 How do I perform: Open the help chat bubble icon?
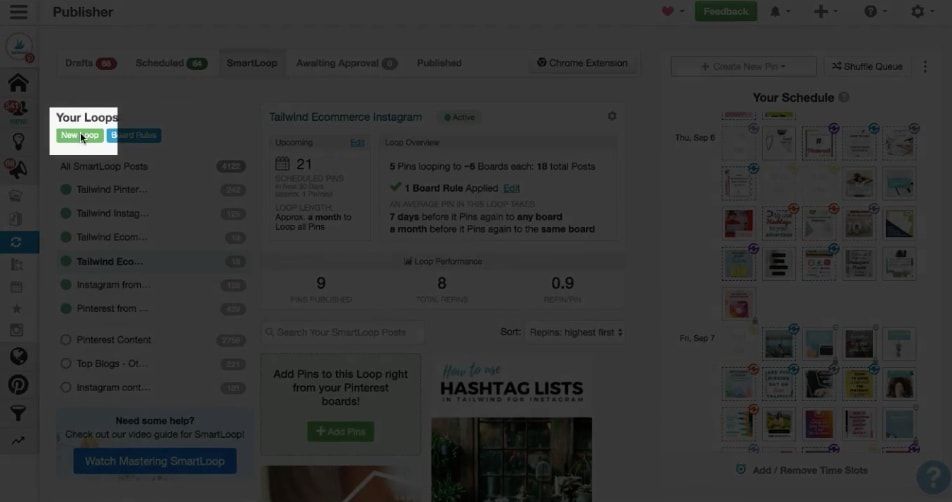pos(933,477)
